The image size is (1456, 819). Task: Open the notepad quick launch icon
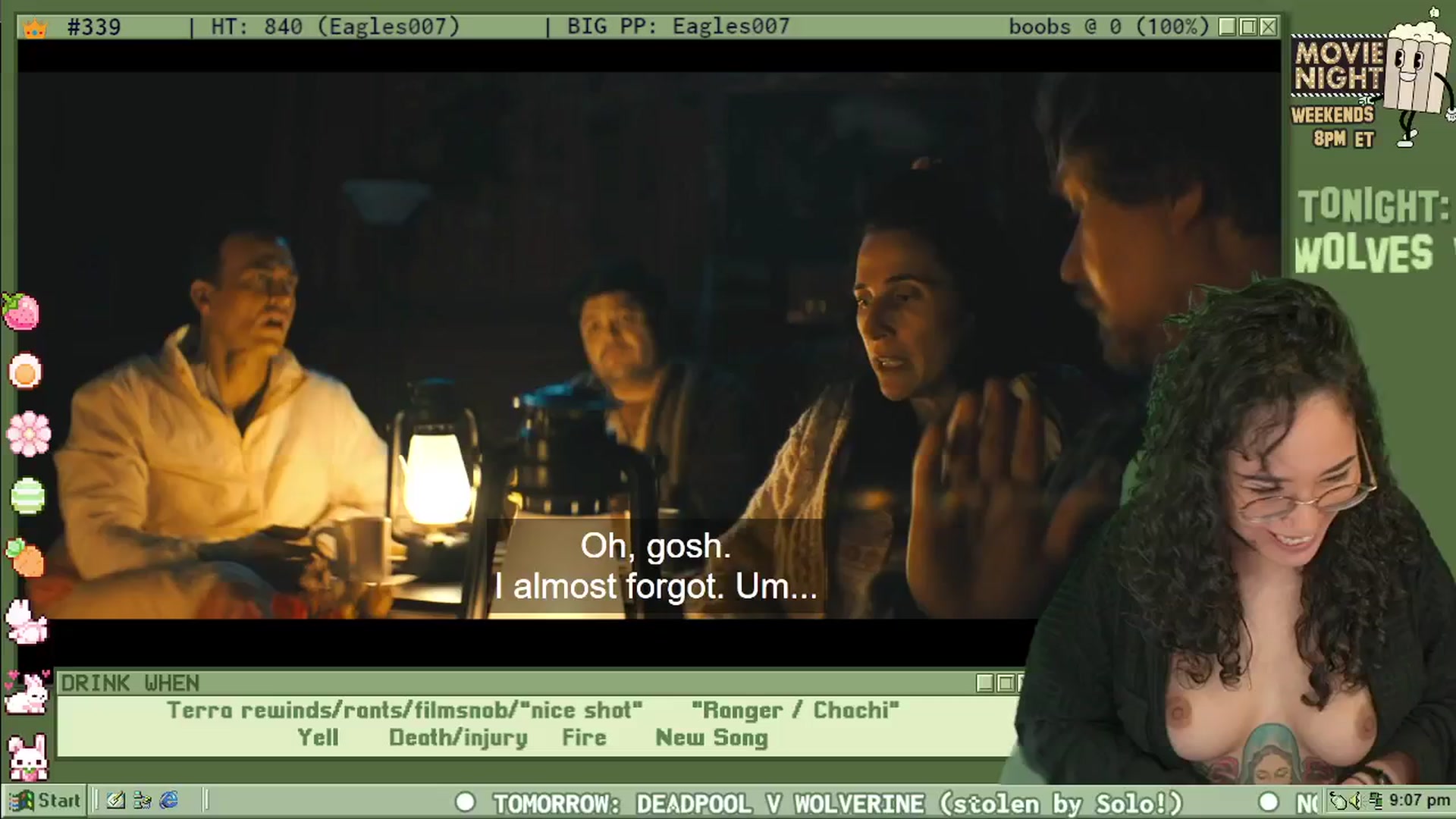point(116,800)
